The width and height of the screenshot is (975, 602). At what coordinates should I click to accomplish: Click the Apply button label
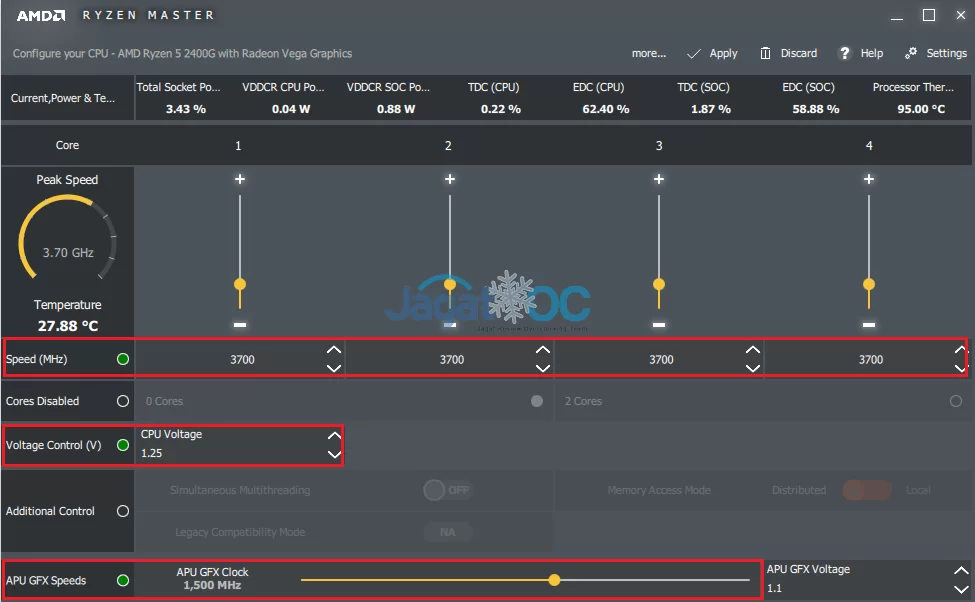point(723,53)
